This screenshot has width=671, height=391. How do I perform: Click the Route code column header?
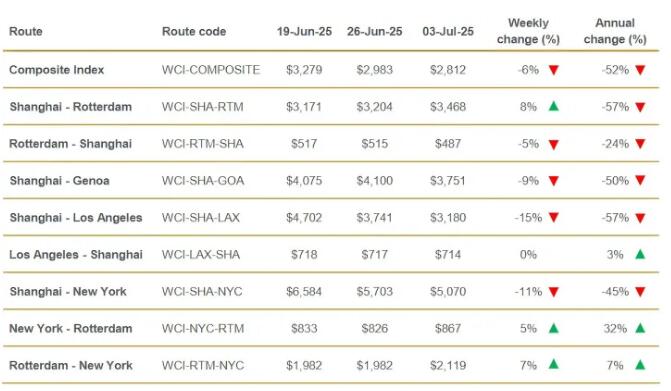click(x=194, y=32)
